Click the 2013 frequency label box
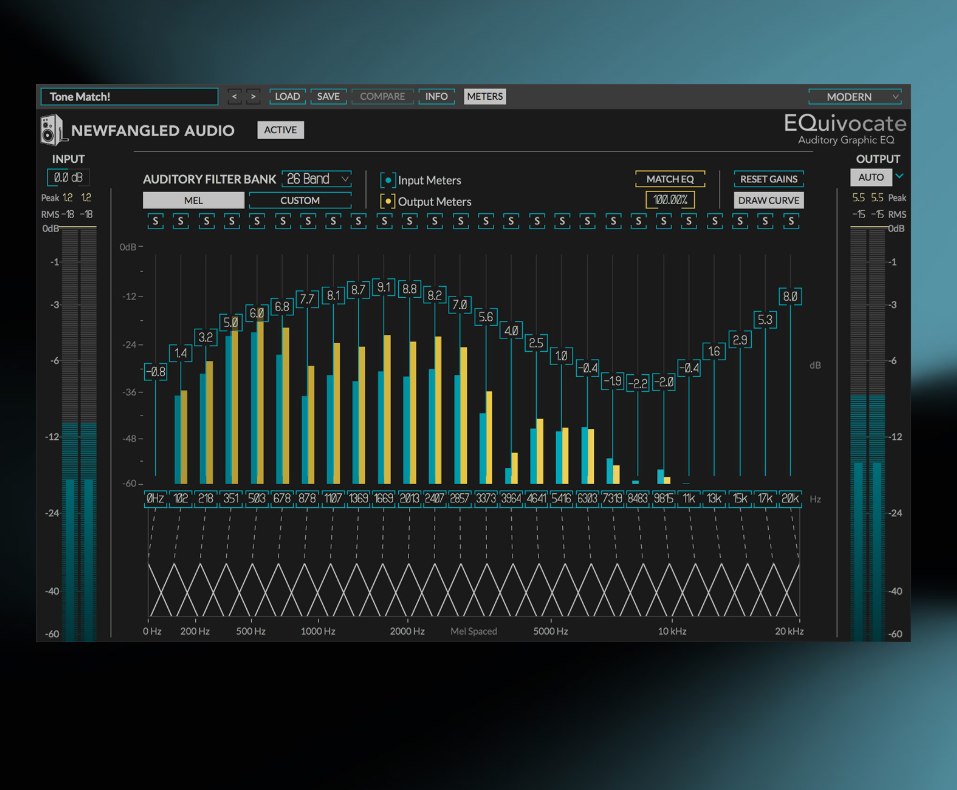 pyautogui.click(x=410, y=499)
